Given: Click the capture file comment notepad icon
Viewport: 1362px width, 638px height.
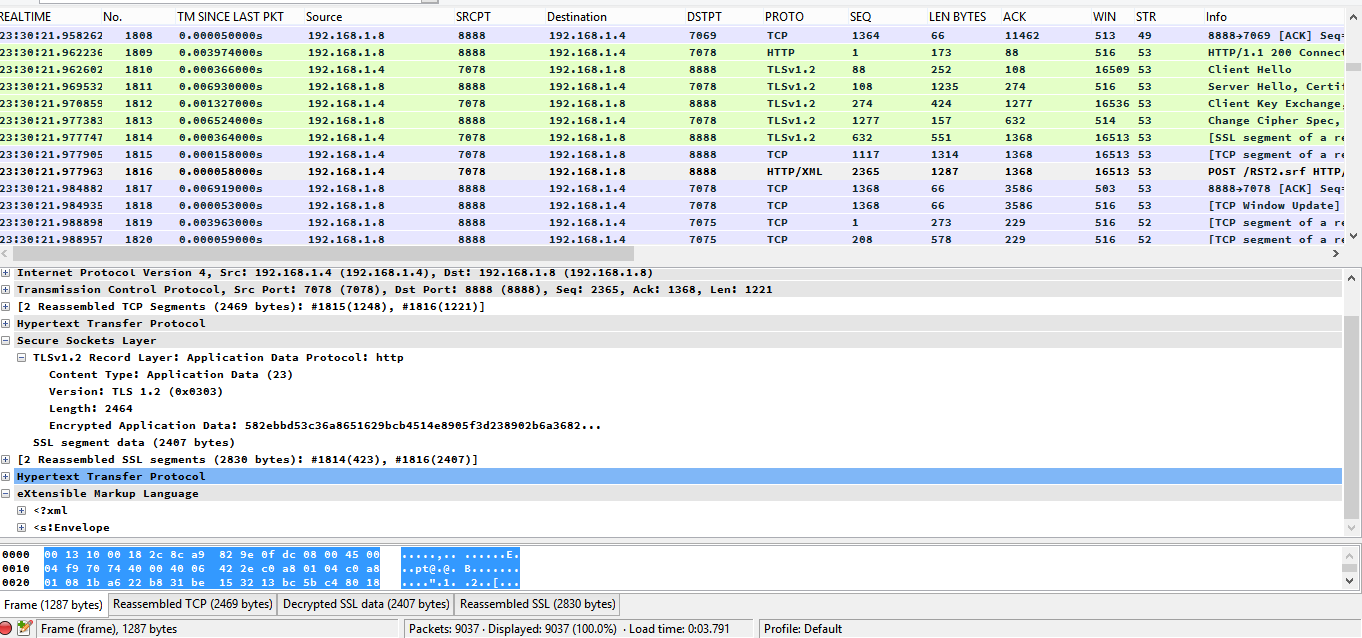Looking at the screenshot, I should coord(25,629).
